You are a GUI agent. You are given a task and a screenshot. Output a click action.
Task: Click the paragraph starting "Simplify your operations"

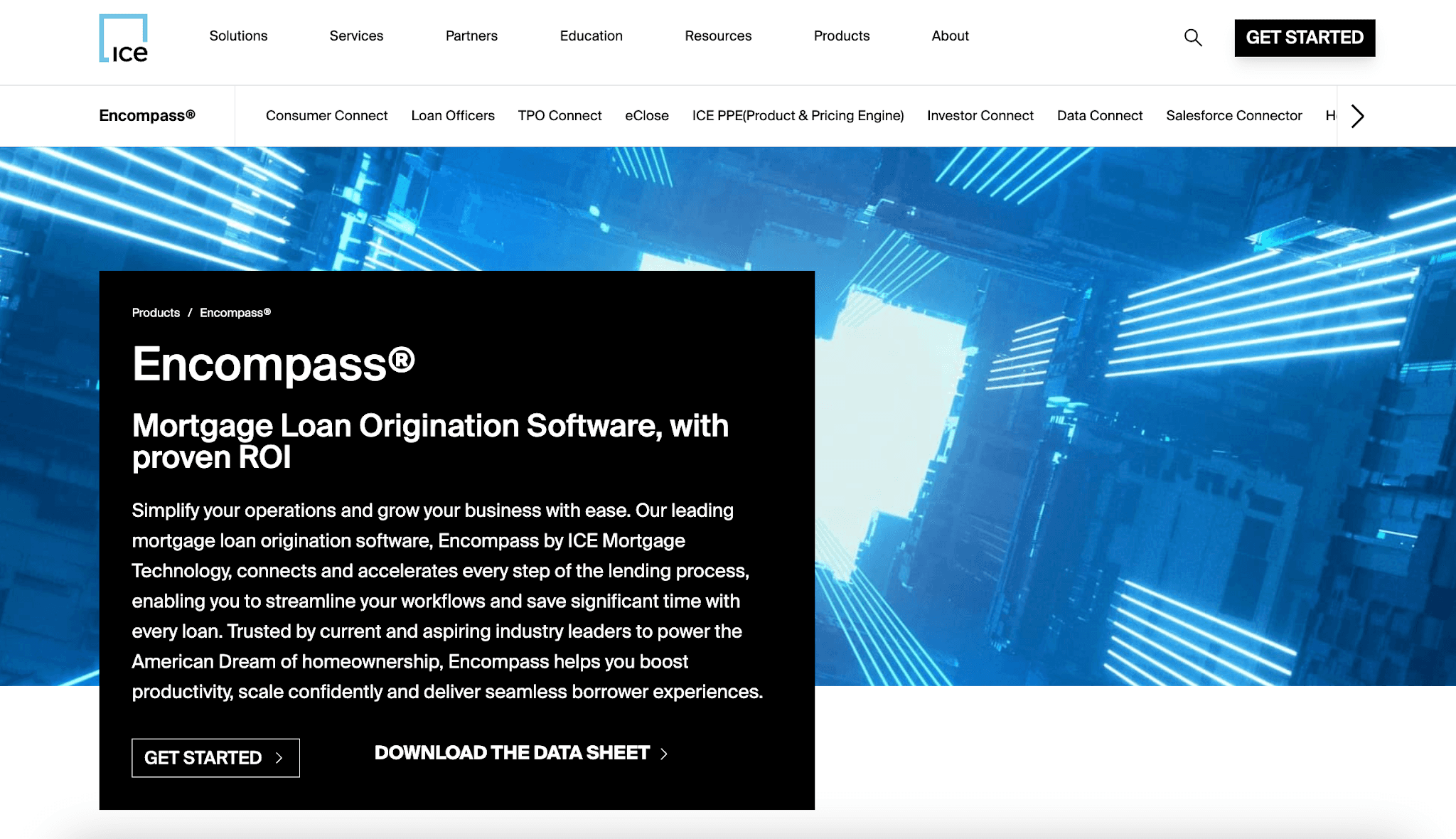(447, 601)
